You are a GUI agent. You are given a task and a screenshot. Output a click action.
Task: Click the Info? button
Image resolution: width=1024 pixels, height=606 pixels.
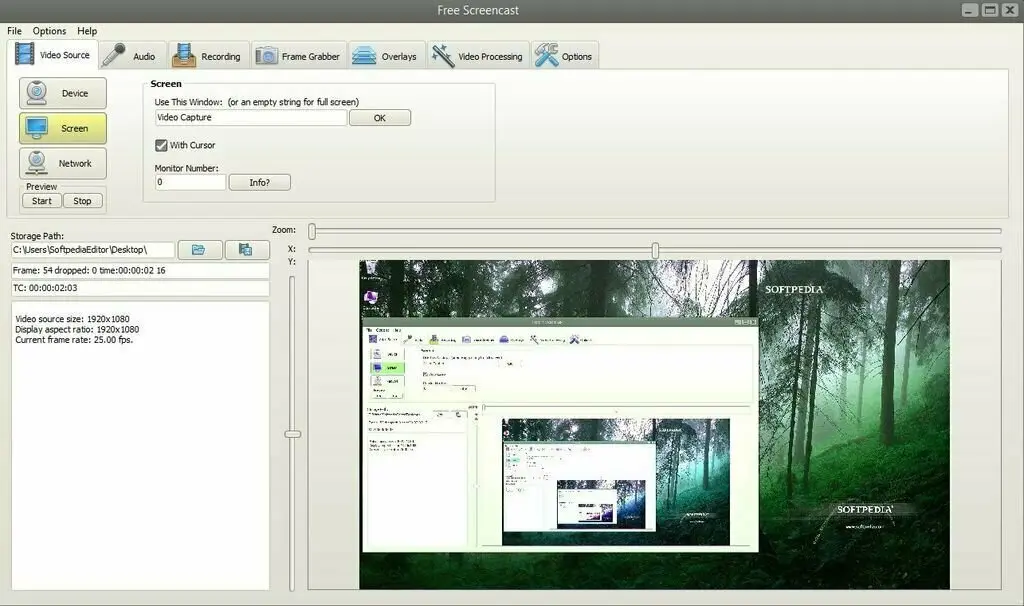click(x=259, y=182)
